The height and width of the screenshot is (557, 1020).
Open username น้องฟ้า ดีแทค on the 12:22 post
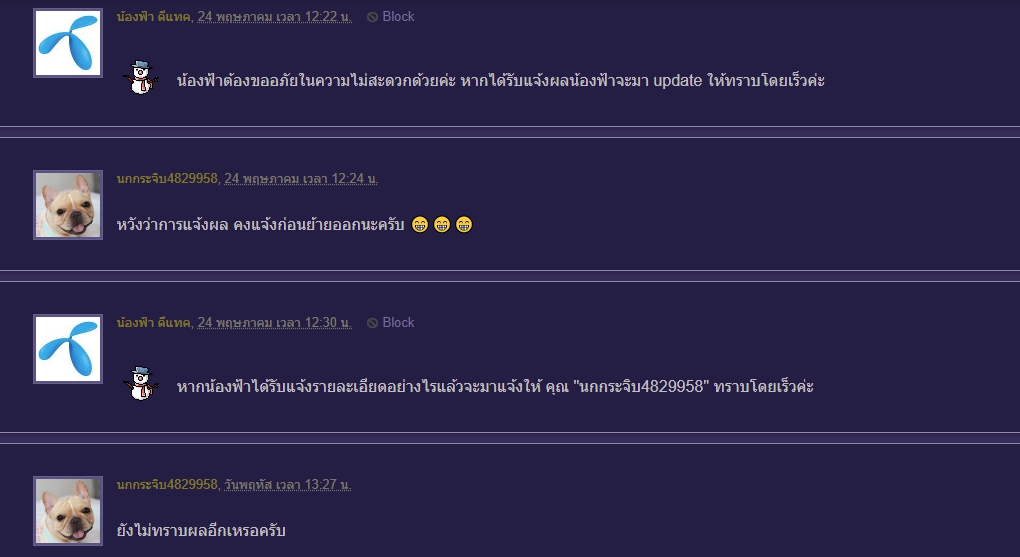pos(153,17)
